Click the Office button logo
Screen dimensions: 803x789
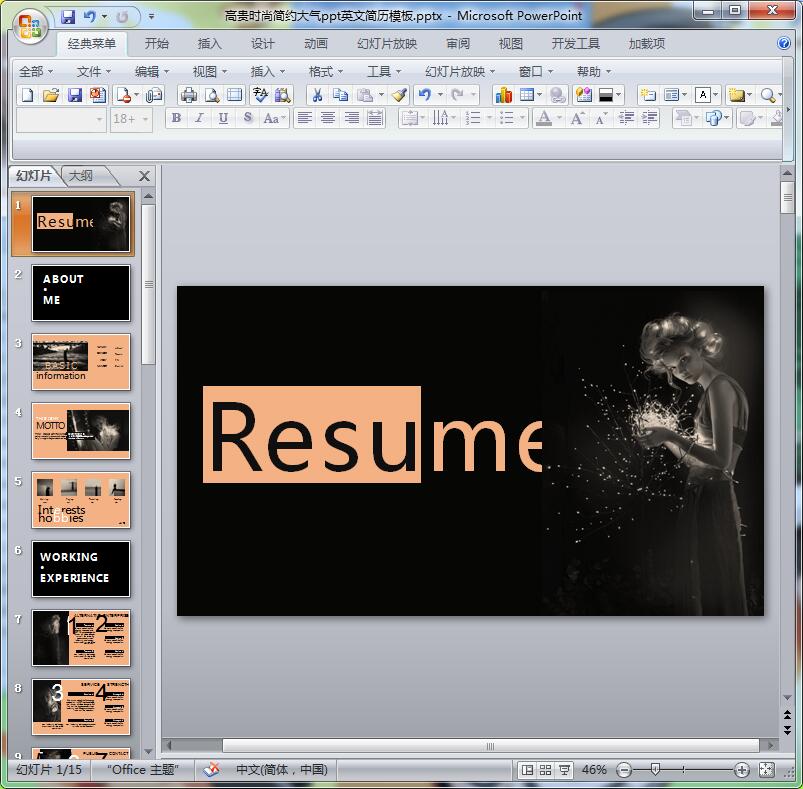pos(30,26)
